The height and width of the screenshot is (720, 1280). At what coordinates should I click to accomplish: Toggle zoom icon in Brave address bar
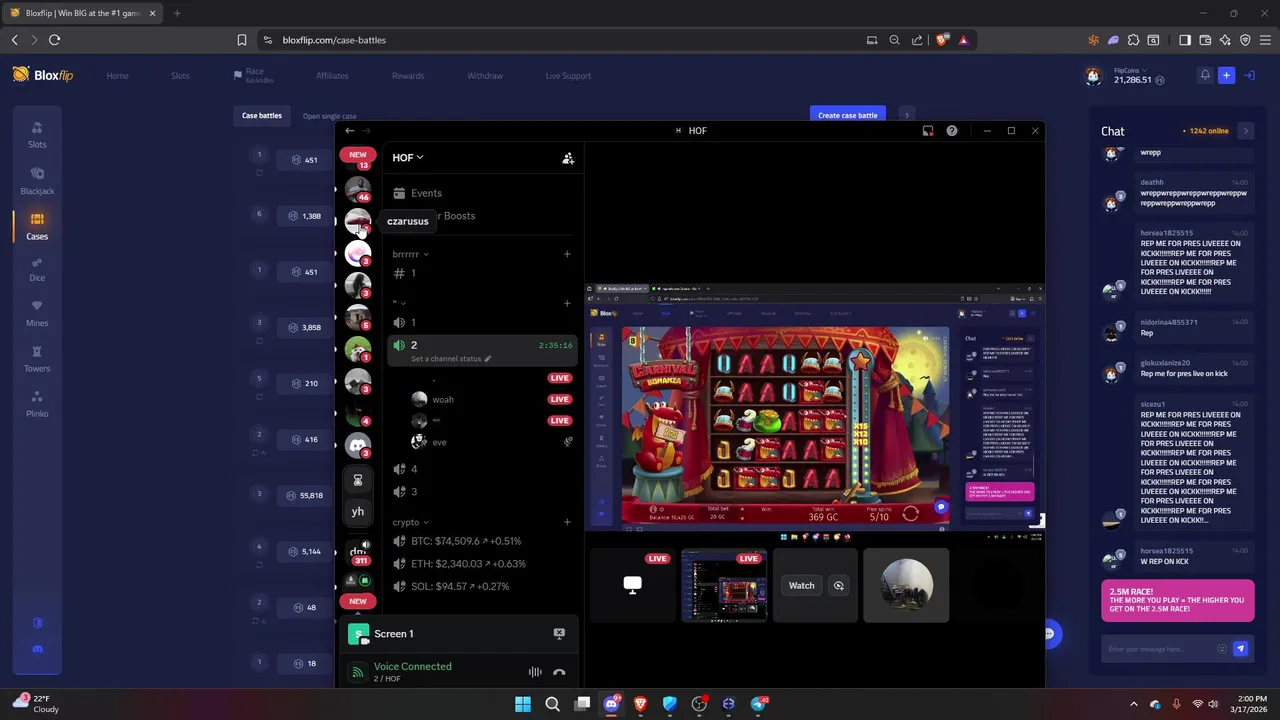coord(894,40)
